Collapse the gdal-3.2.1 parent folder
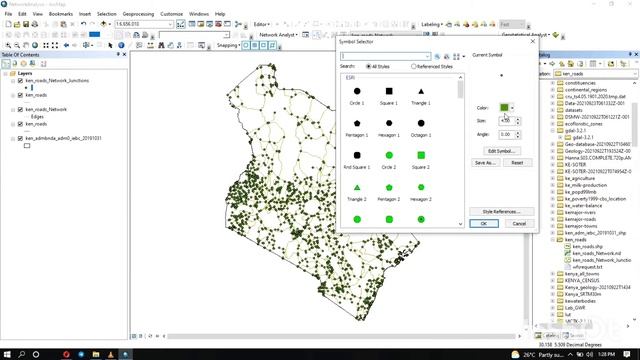This screenshot has width=640, height=360. point(552,131)
